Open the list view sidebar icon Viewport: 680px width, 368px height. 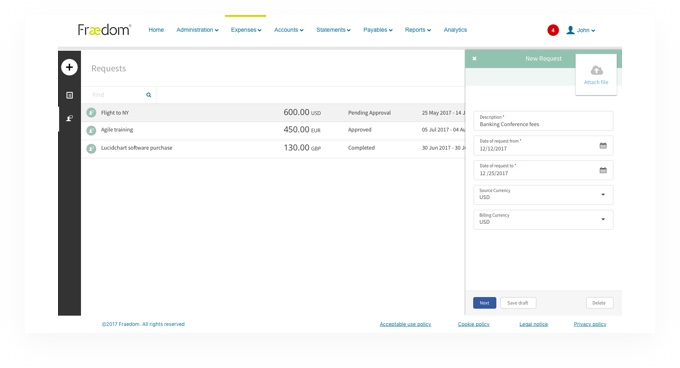(69, 95)
